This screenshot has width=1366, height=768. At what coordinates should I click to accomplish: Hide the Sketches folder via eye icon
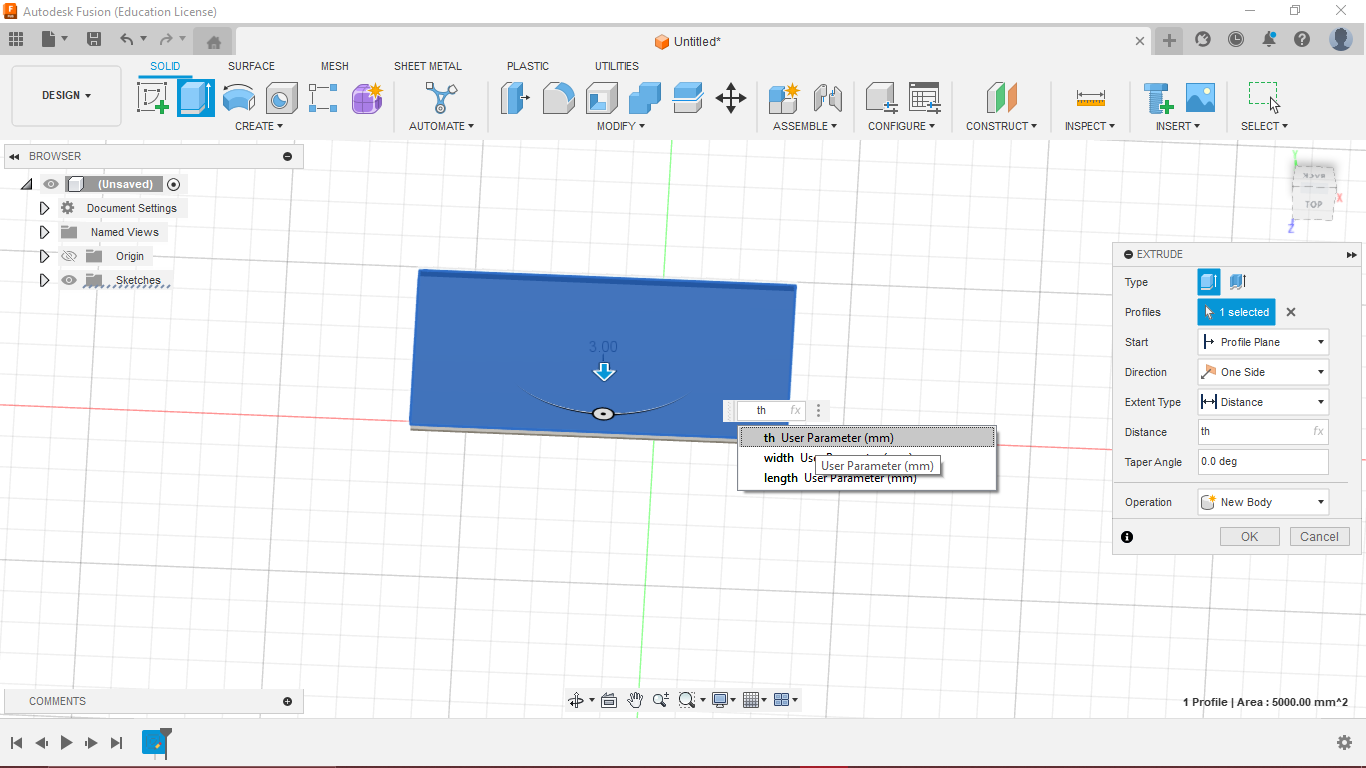[69, 280]
